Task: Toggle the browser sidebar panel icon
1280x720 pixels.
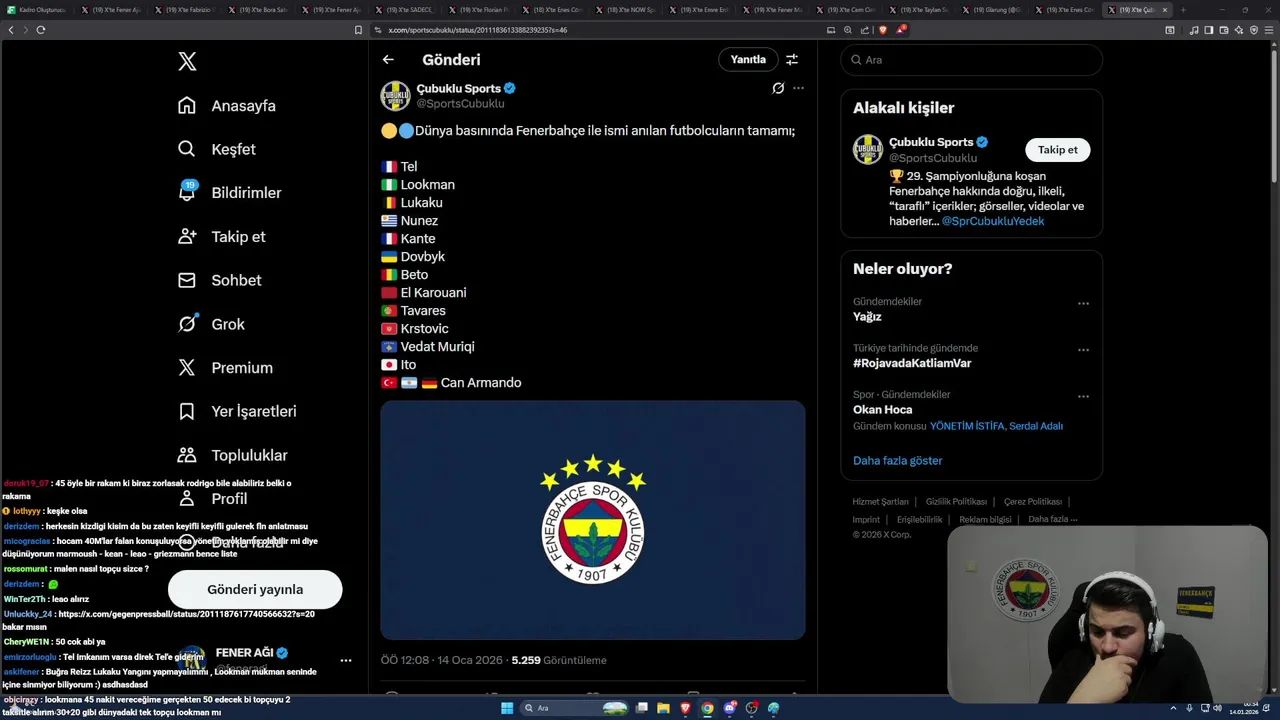Action: click(1209, 30)
